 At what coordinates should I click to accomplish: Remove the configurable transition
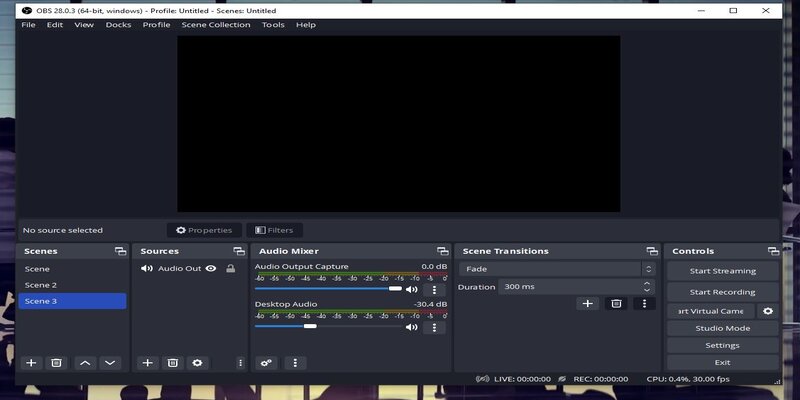[616, 304]
